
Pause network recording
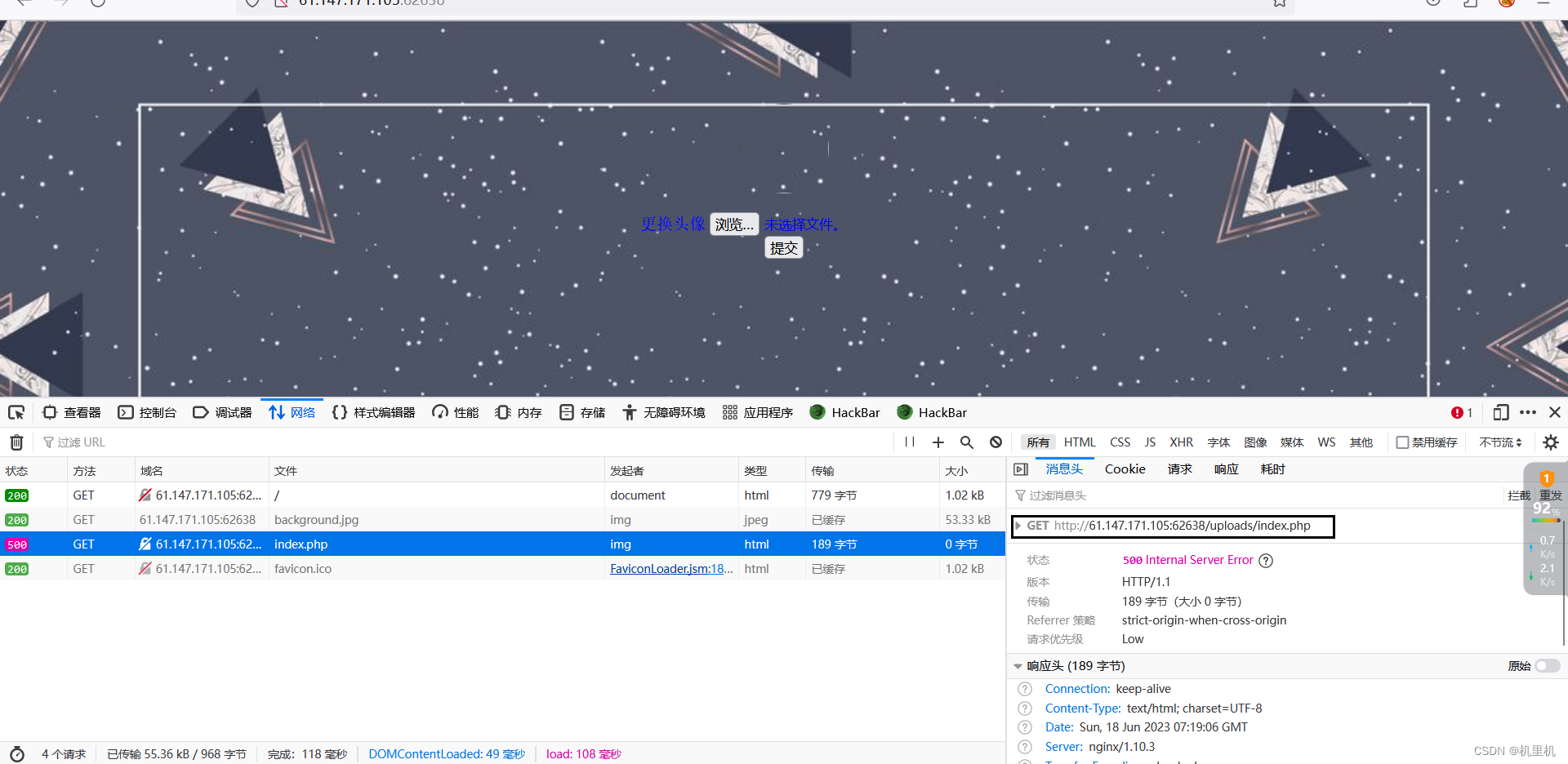click(910, 442)
